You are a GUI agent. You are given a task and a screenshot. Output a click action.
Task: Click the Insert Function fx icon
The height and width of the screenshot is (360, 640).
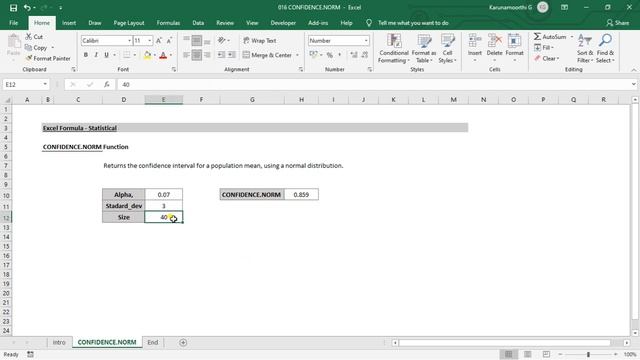click(107, 84)
